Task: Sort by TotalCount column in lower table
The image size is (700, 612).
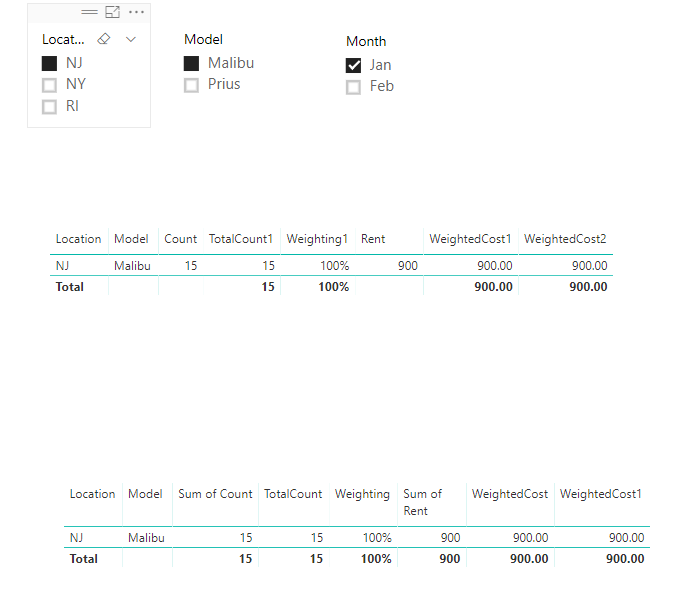Action: pyautogui.click(x=293, y=494)
